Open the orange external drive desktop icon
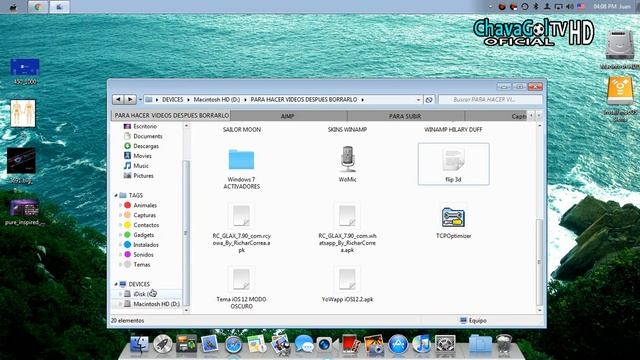The image size is (640, 360). click(x=620, y=91)
